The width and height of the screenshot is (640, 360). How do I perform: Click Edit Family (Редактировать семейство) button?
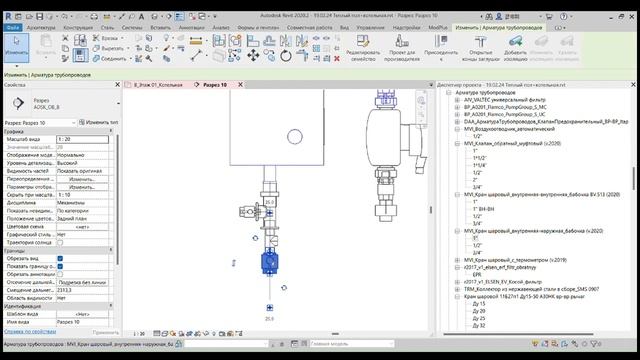[363, 48]
